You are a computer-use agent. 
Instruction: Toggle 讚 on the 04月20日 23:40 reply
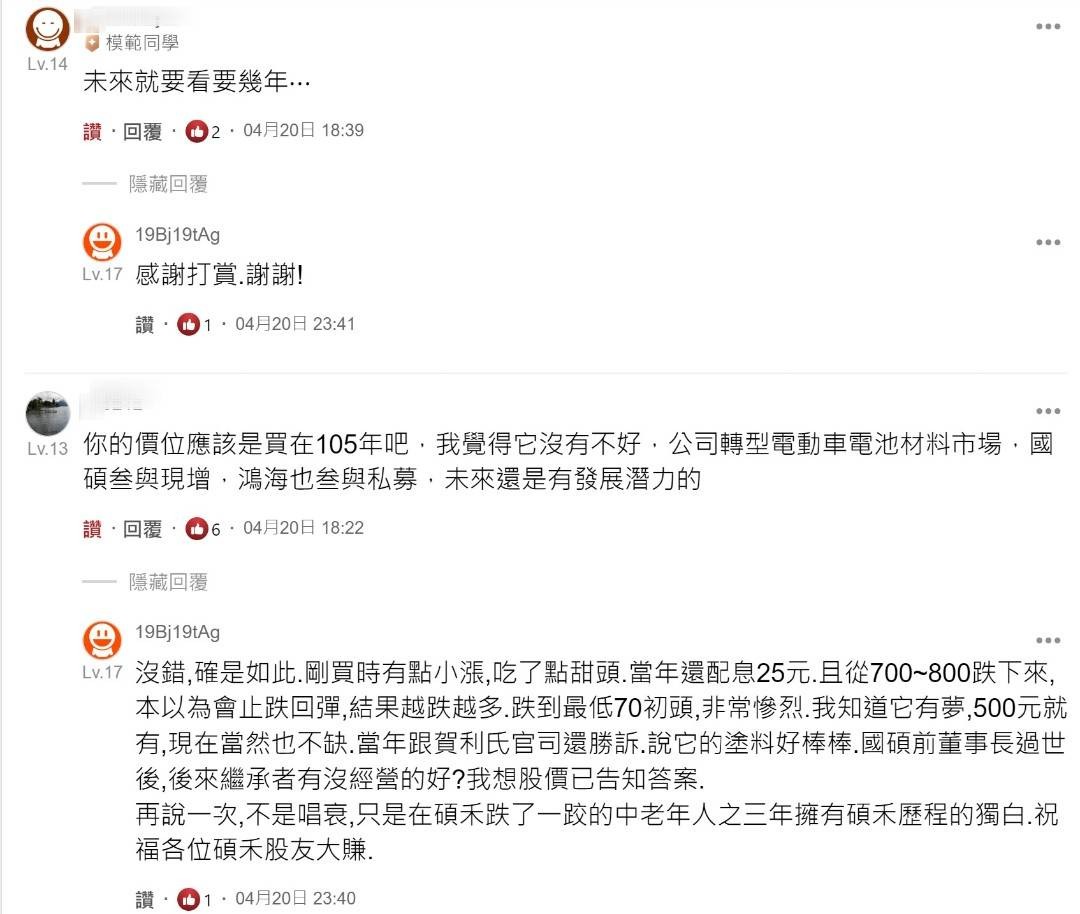pos(145,899)
